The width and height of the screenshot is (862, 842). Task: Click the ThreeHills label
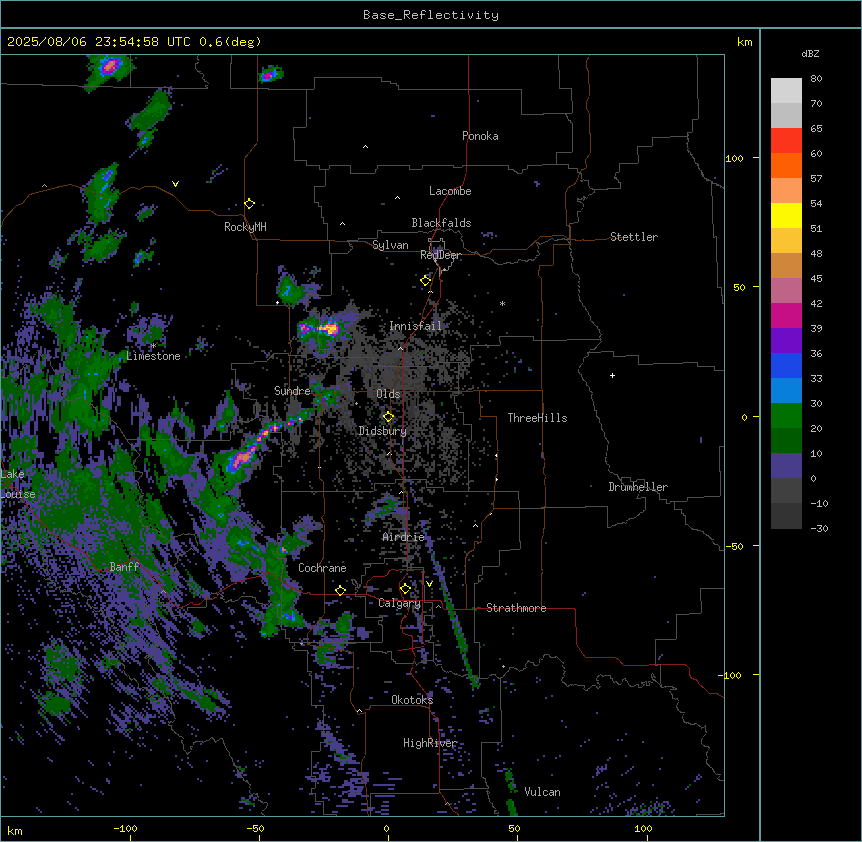coord(537,418)
